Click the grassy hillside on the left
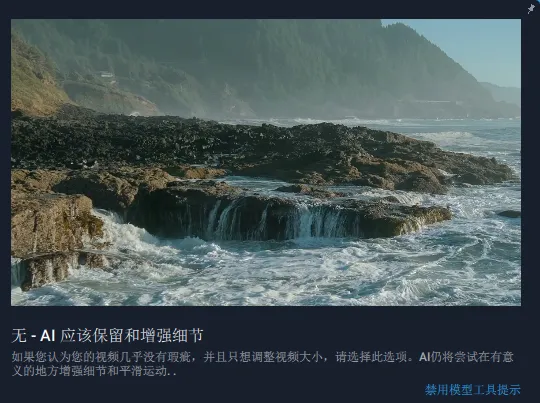 (33, 79)
